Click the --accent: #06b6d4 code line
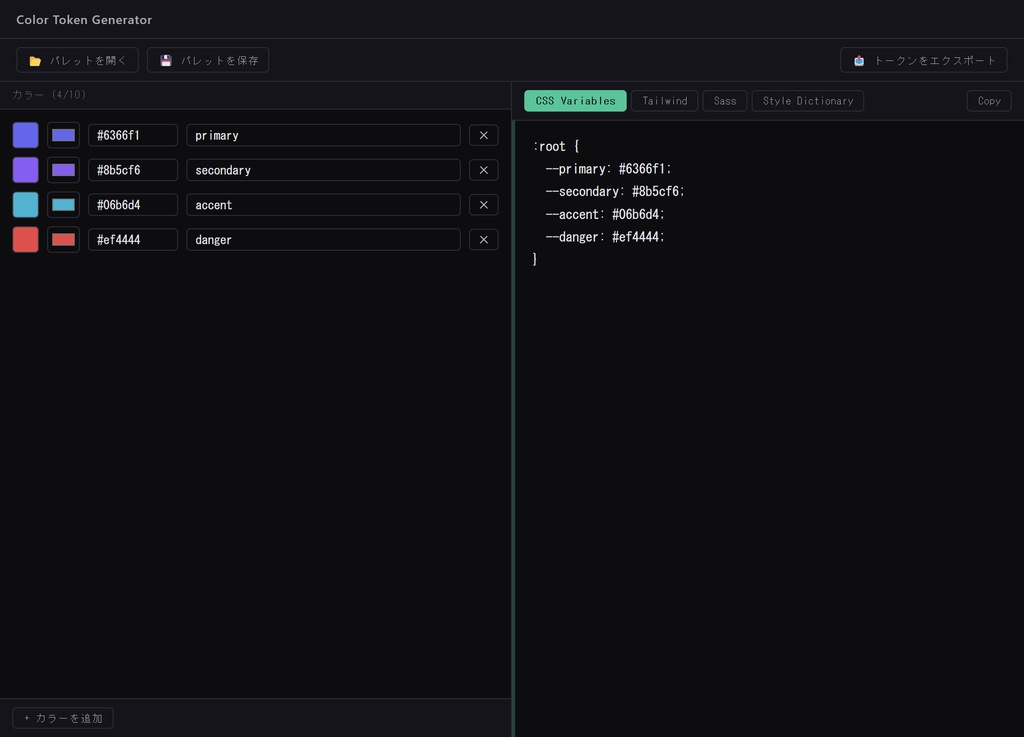The height and width of the screenshot is (737, 1024). click(x=605, y=214)
